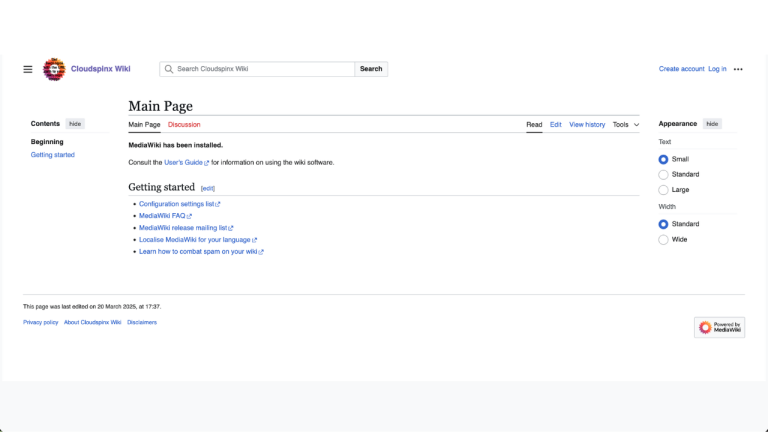Click the Powered by MediaWiki badge
The width and height of the screenshot is (768, 432).
[720, 327]
